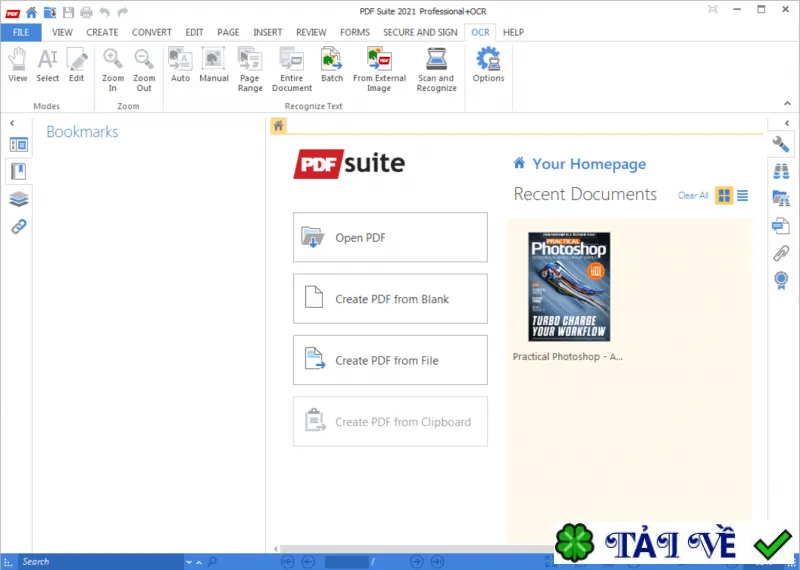Recognize text on a Page Range
Screen dimensions: 800x570
[250, 70]
